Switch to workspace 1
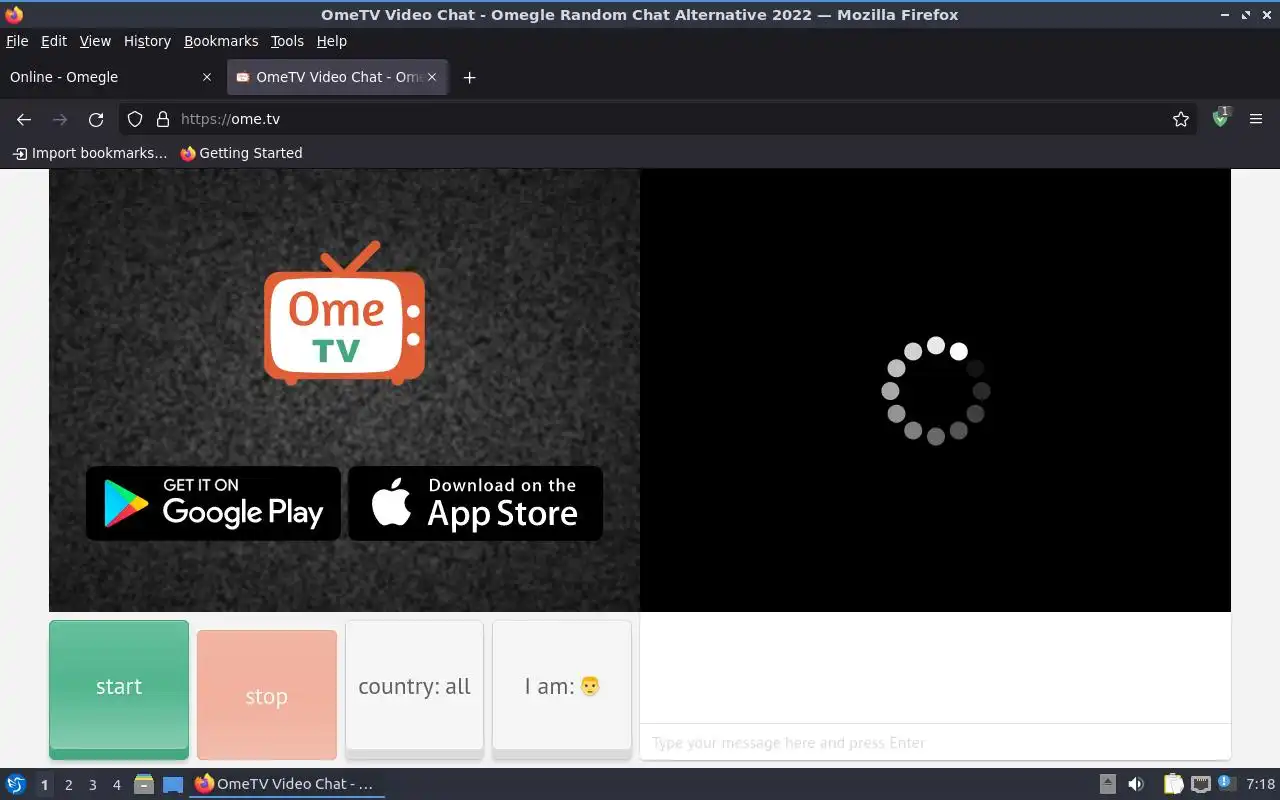 [44, 785]
